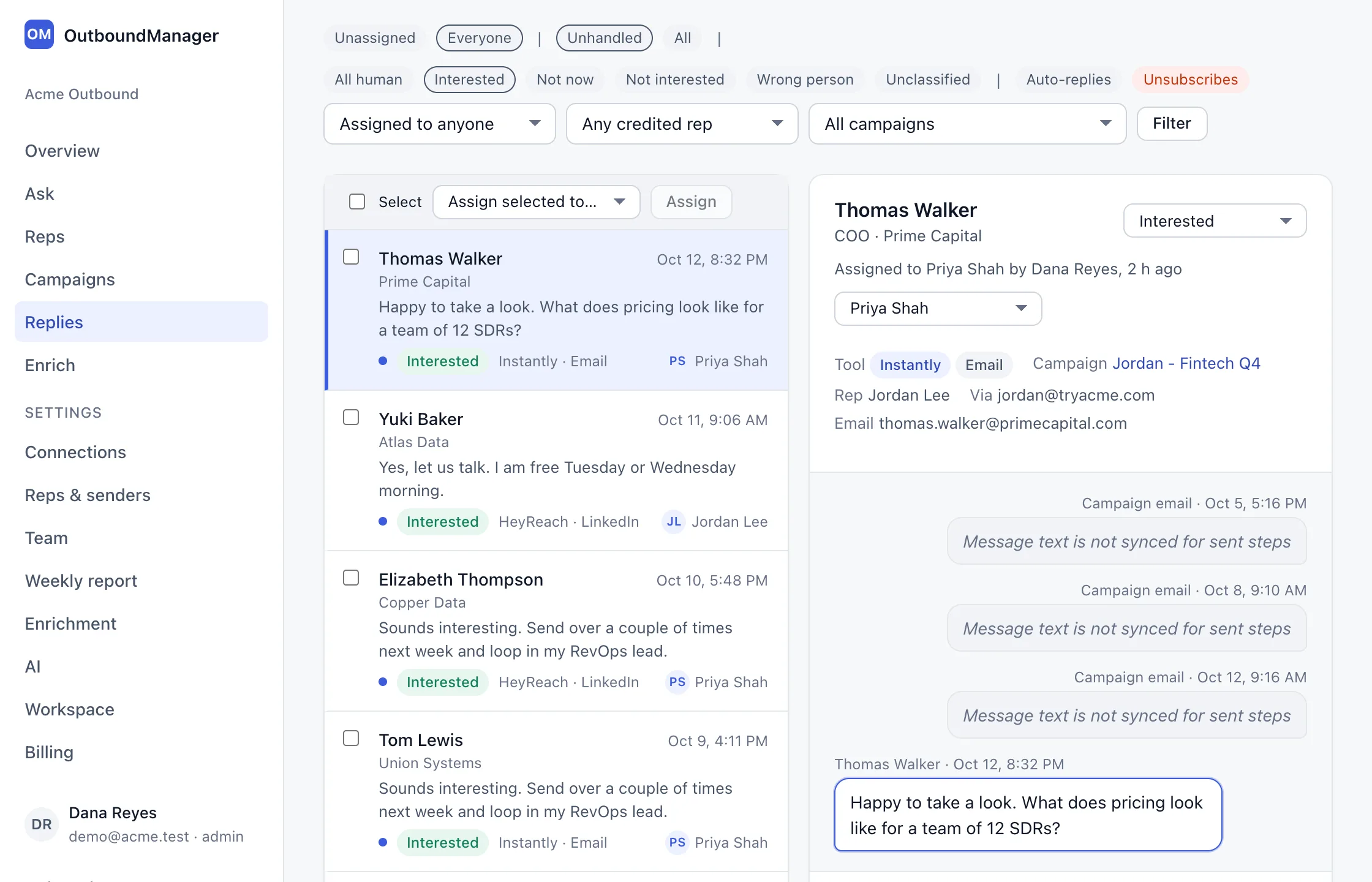Click the PS avatar in Thomas Walker row
The height and width of the screenshot is (882, 1372).
677,361
